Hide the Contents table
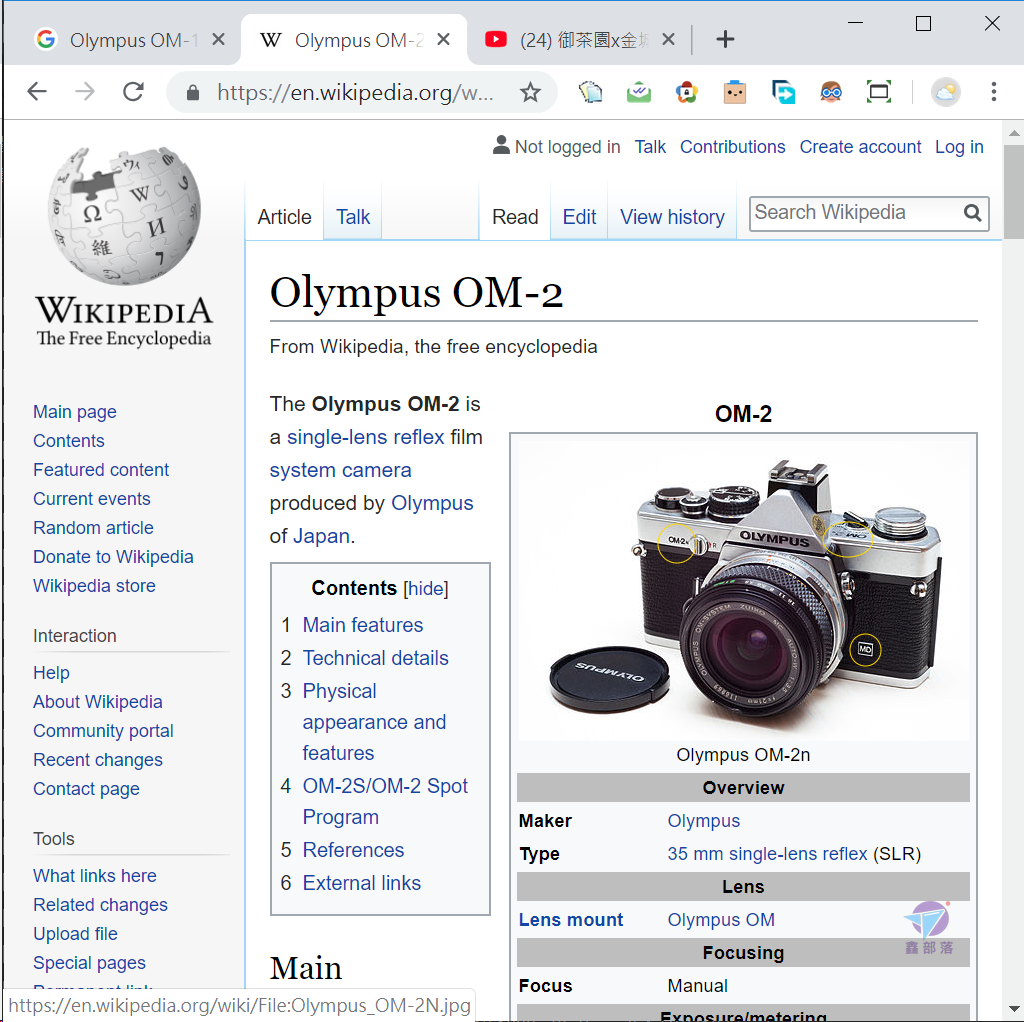Image resolution: width=1024 pixels, height=1022 pixels. [426, 588]
